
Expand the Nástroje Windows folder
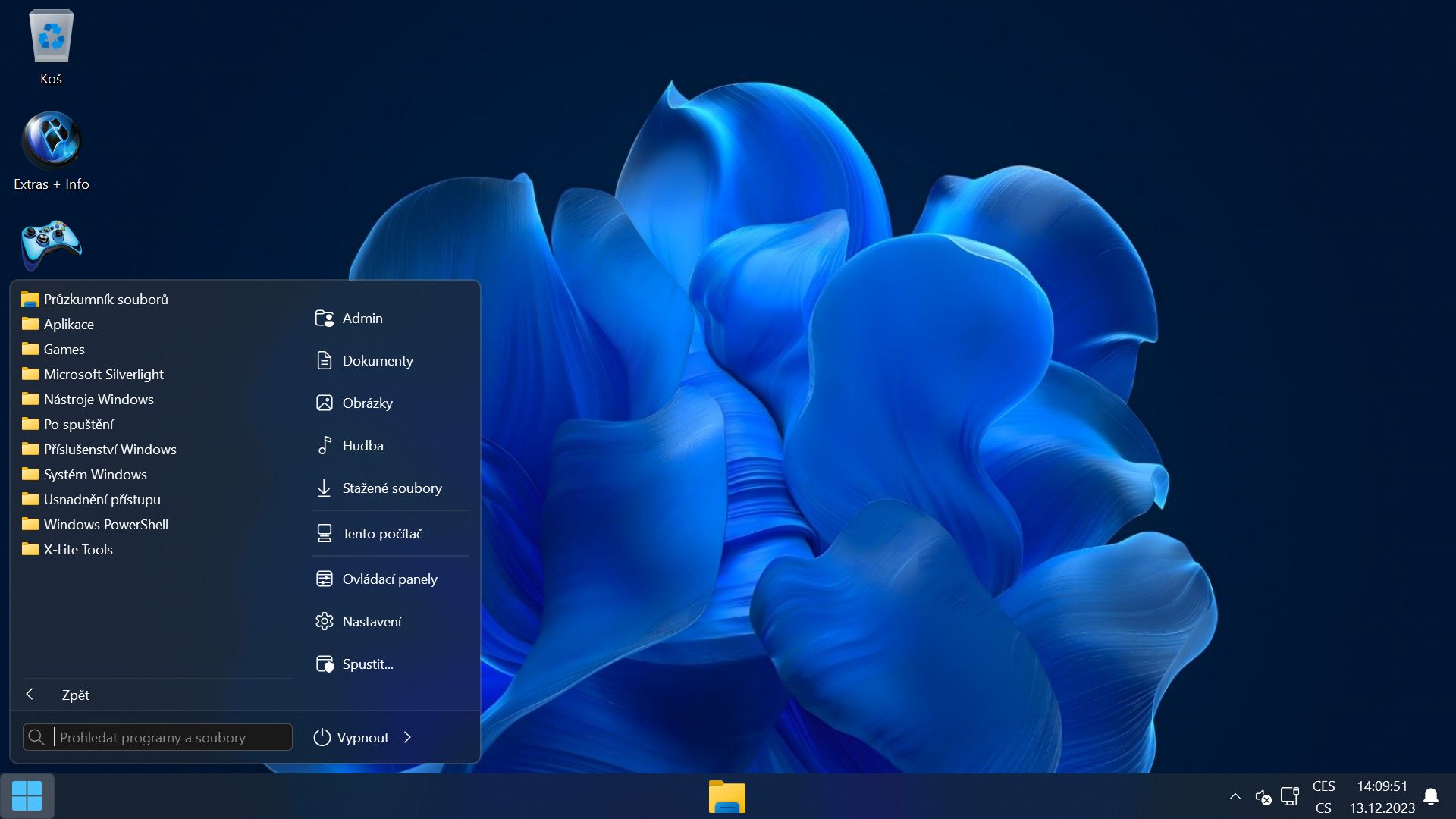click(x=98, y=399)
